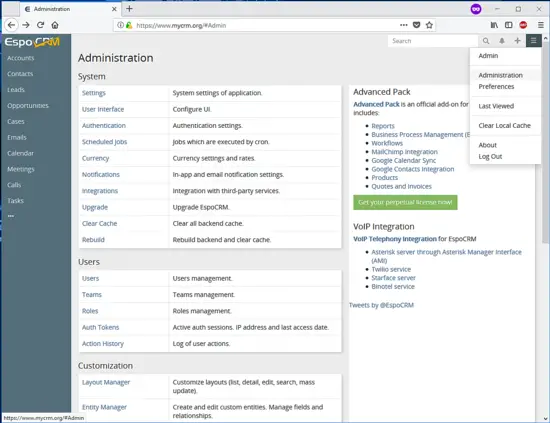Reload the current page

pyautogui.click(x=40, y=25)
